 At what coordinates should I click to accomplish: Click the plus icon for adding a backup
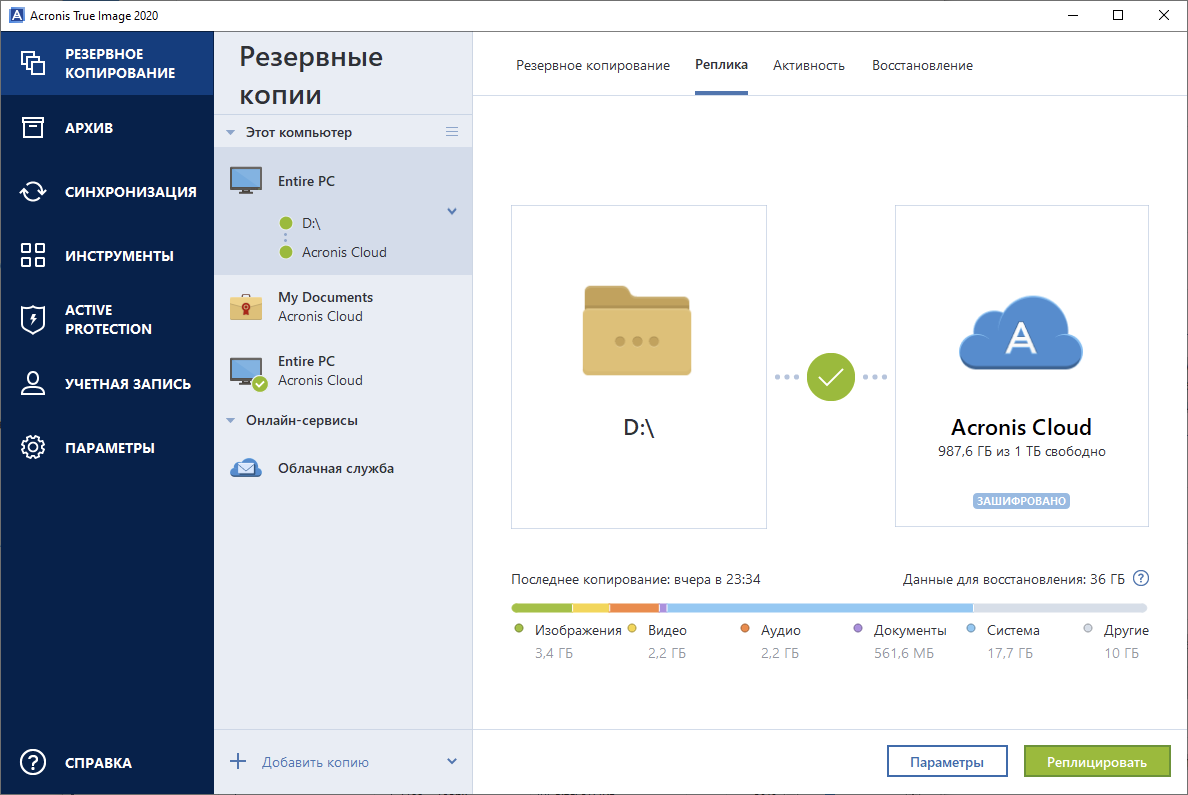coord(238,762)
